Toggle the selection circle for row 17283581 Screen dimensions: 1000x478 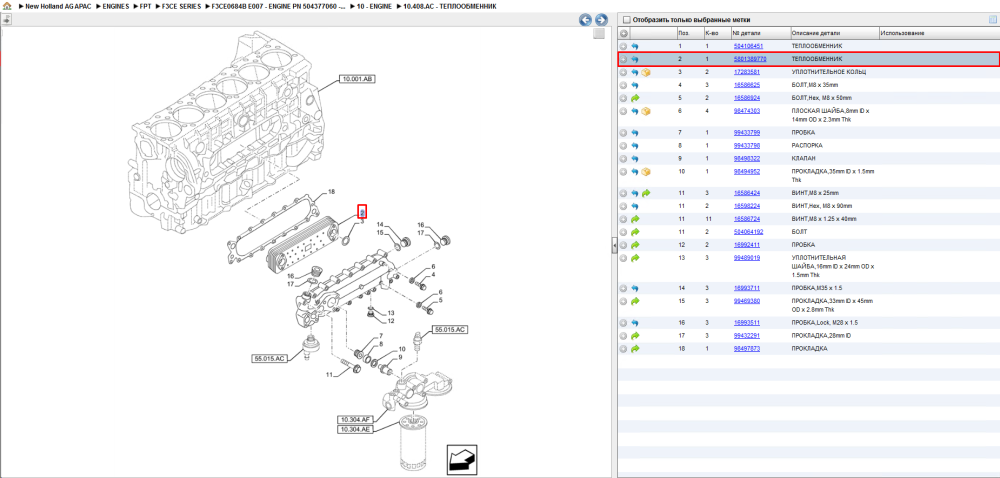[624, 73]
